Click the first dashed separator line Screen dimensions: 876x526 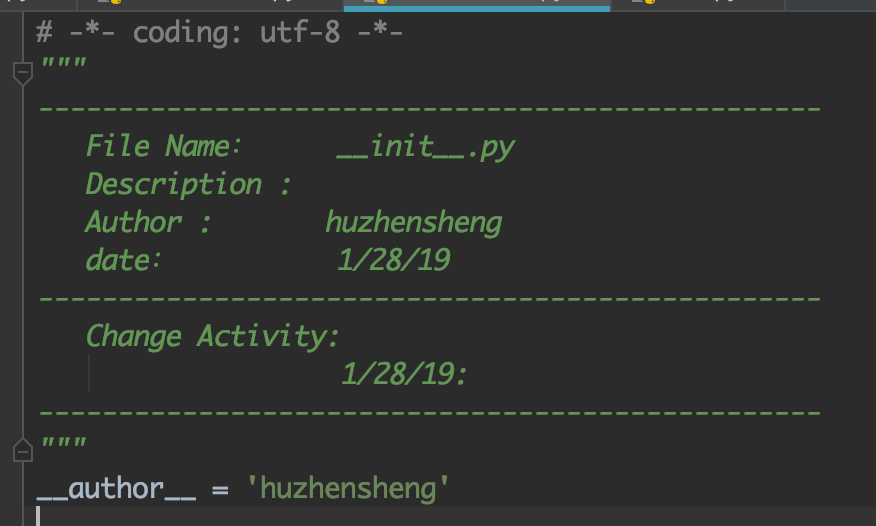click(430, 108)
